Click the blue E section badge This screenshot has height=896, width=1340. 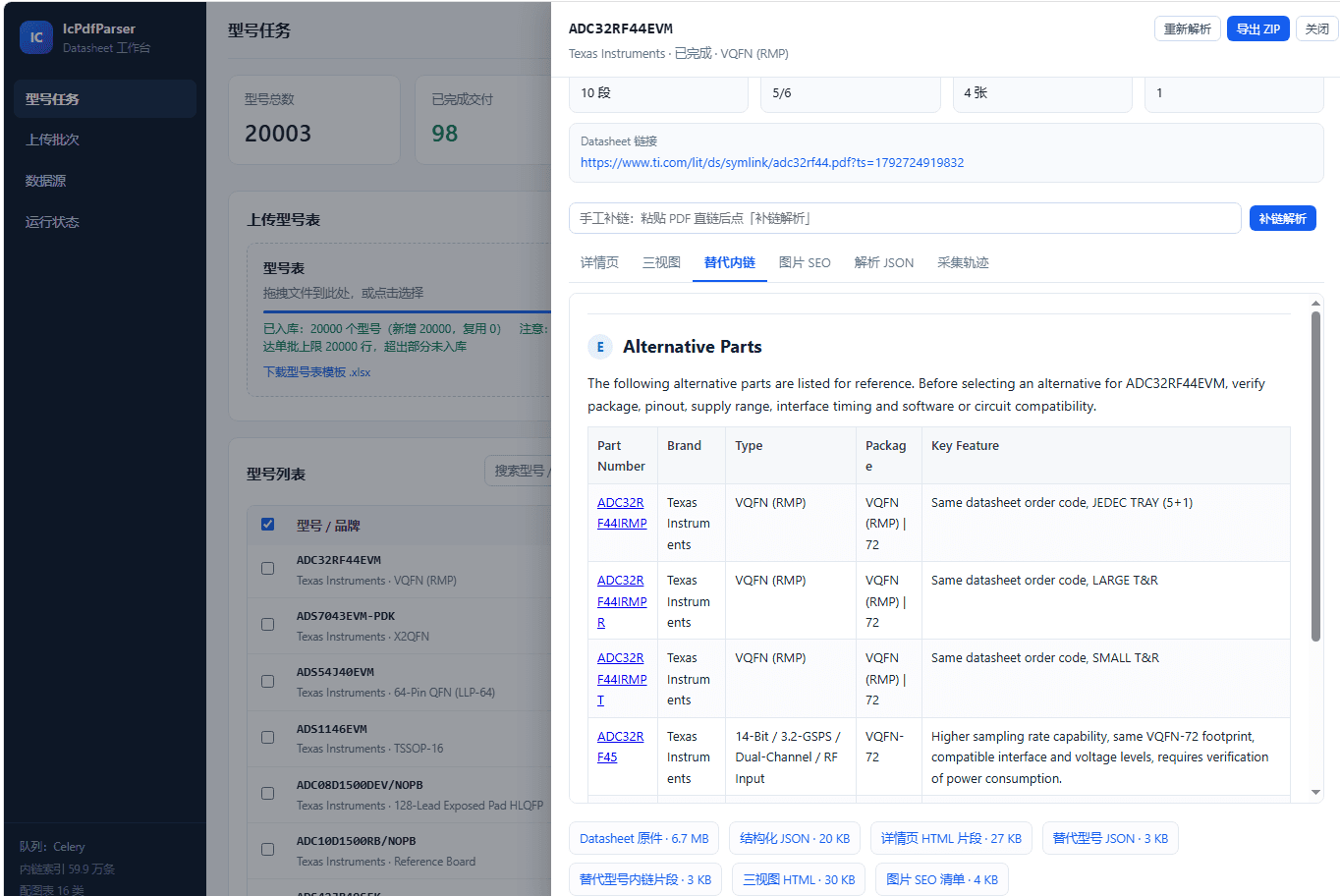(600, 347)
